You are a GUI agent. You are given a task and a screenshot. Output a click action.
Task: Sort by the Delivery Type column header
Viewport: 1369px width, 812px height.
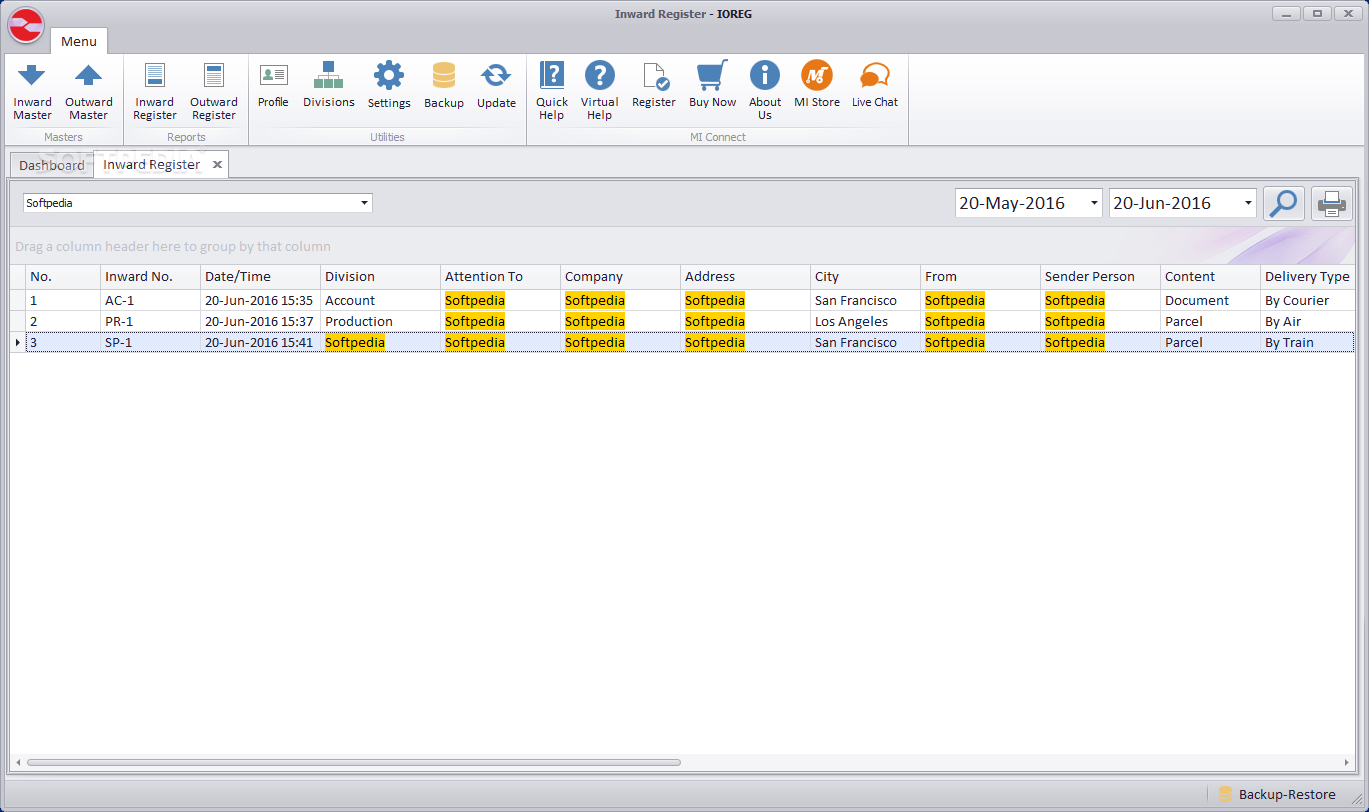(x=1307, y=277)
